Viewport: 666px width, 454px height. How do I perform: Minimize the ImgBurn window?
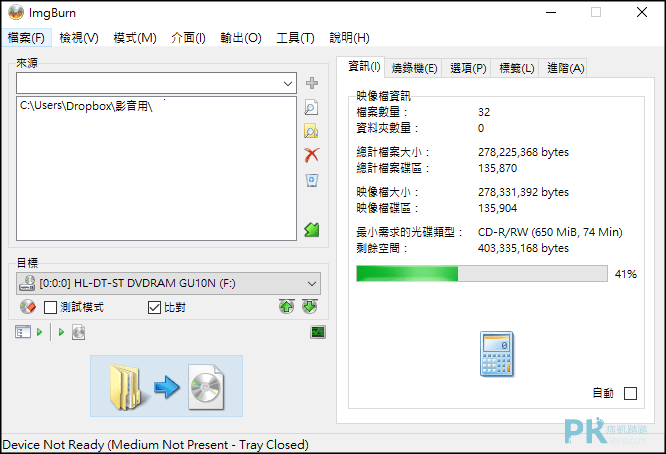551,12
